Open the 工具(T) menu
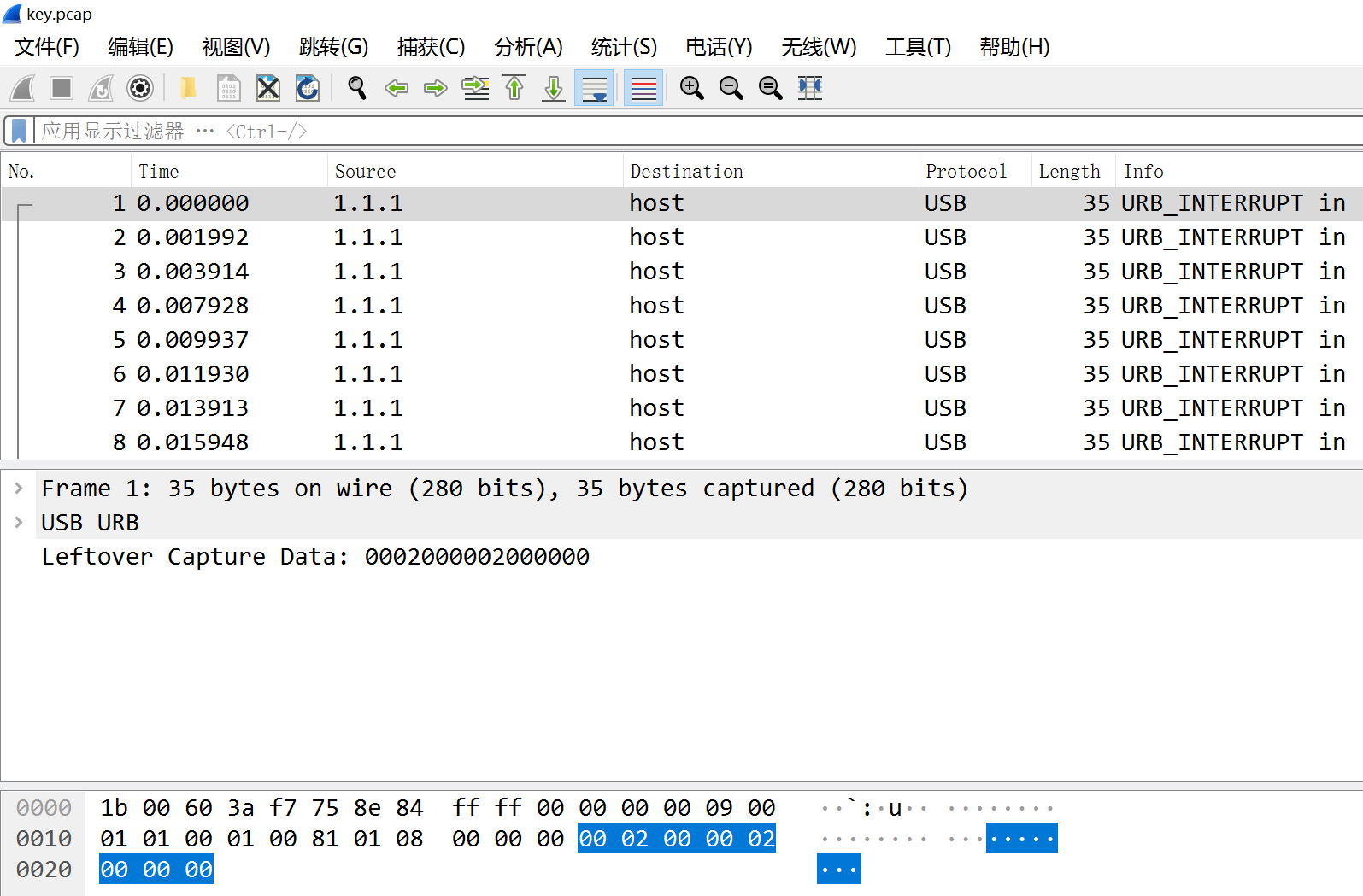The image size is (1363, 896). (x=919, y=47)
